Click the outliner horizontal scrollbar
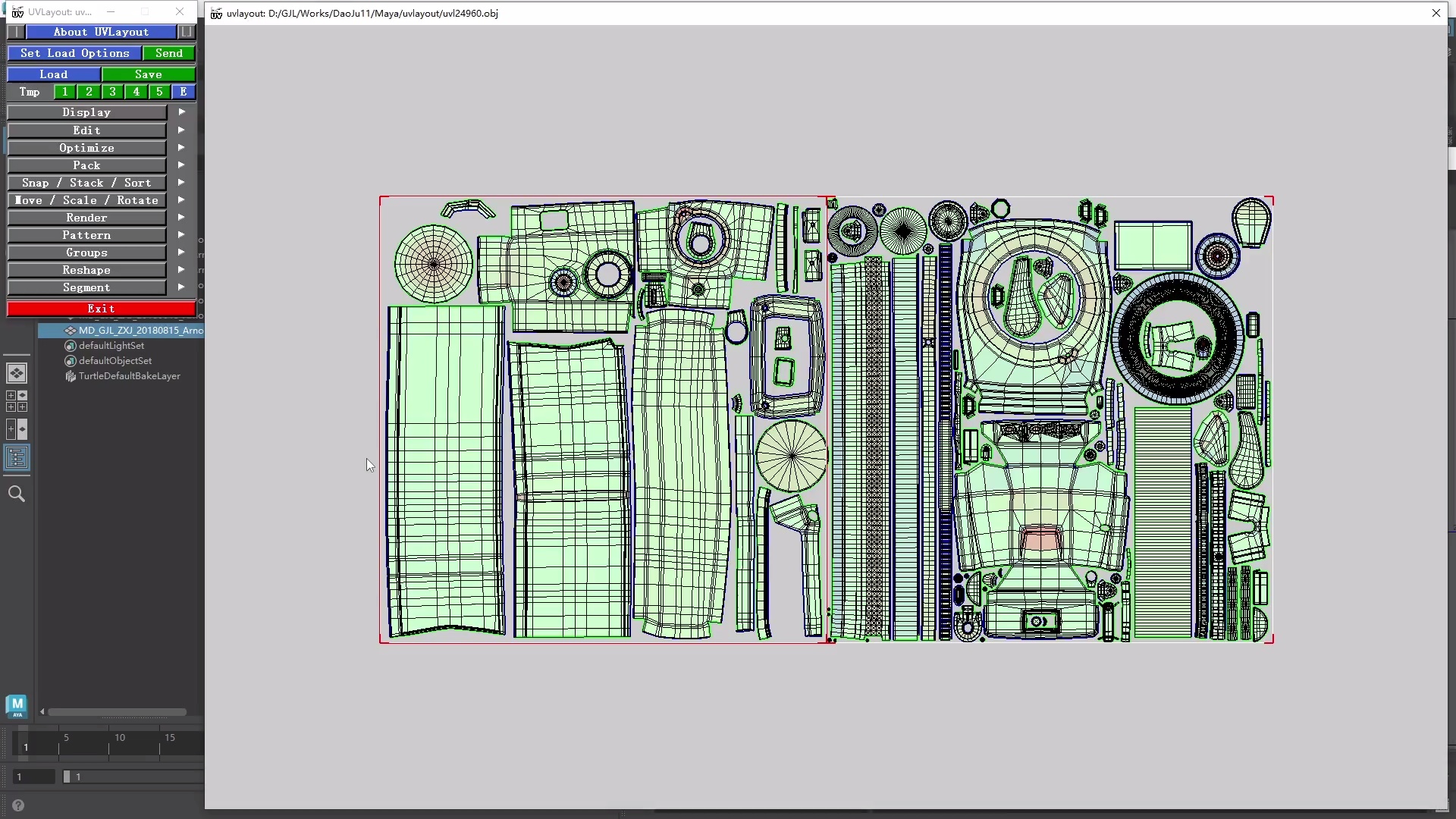1456x819 pixels. (x=118, y=712)
